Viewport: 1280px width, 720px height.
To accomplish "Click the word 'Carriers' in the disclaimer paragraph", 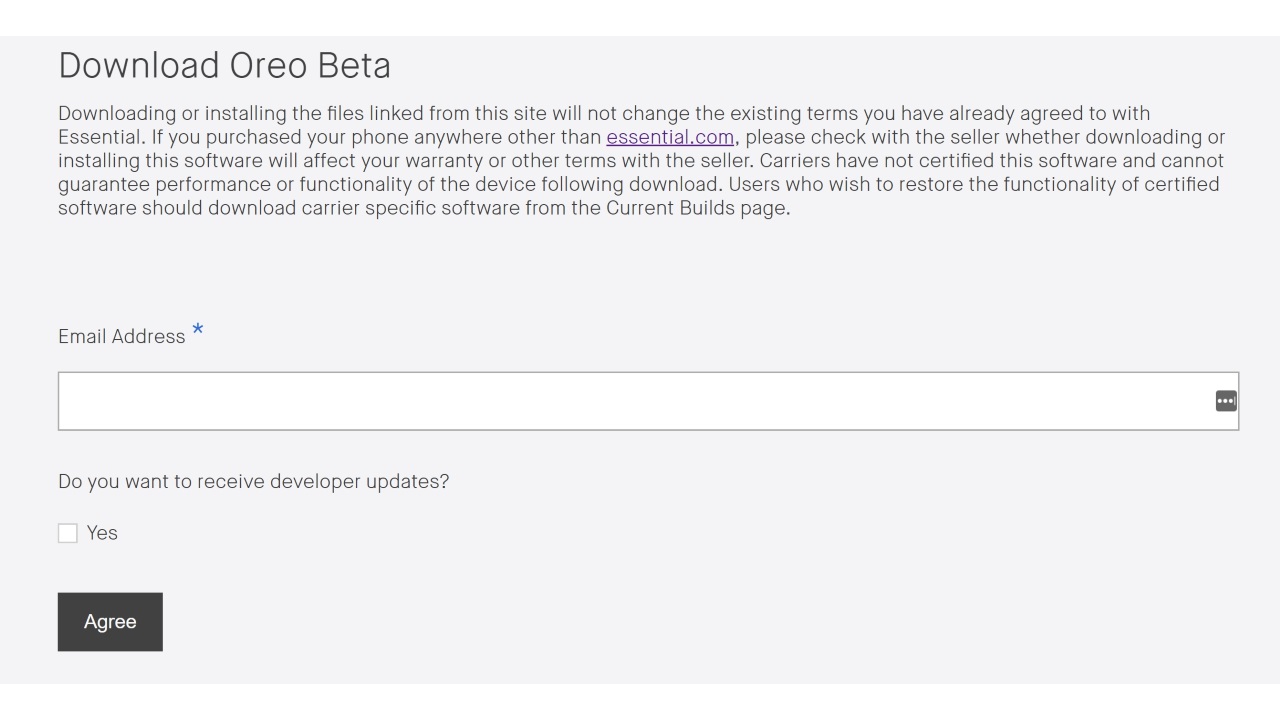I will 795,160.
